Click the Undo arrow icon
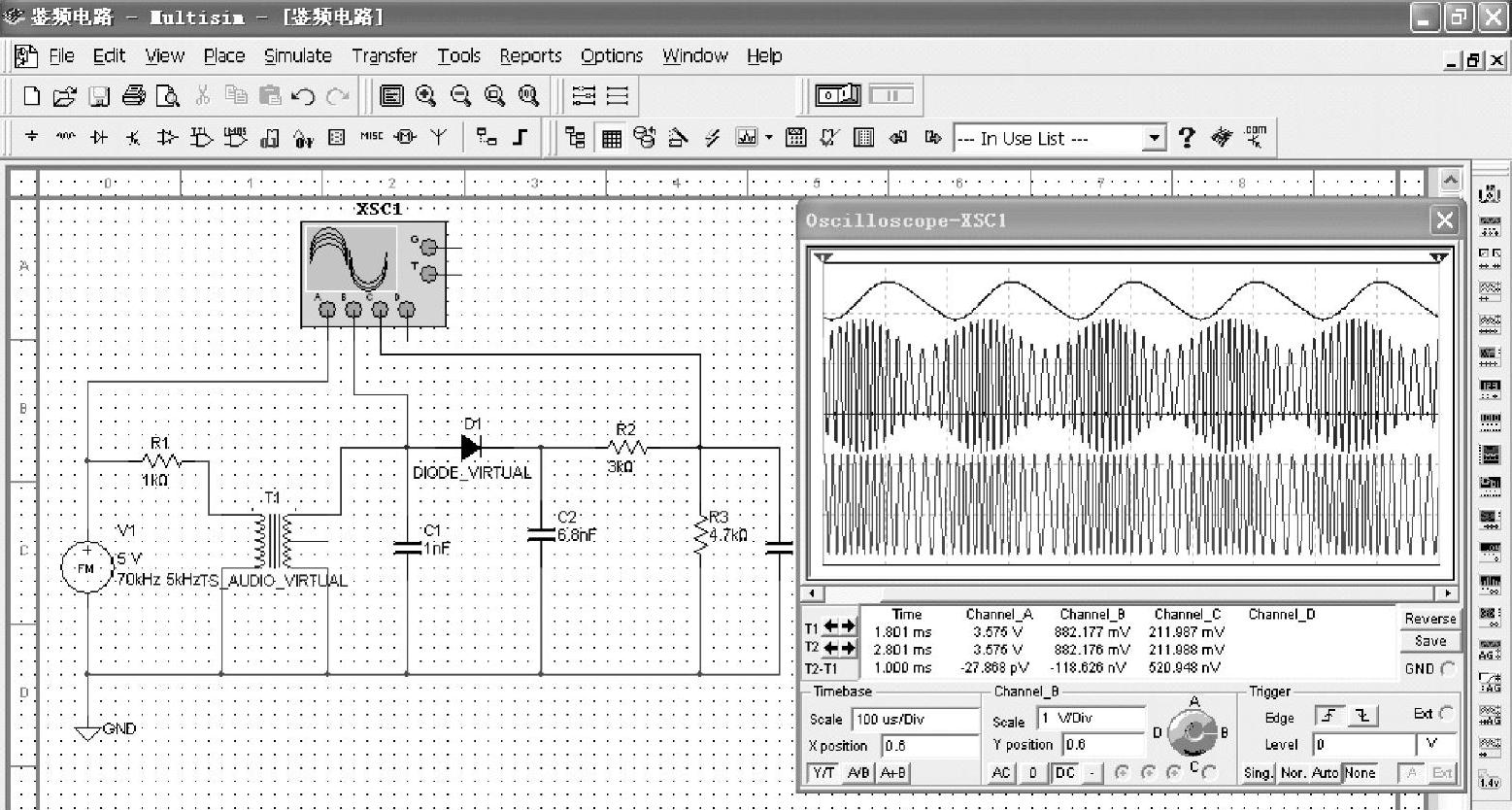The width and height of the screenshot is (1512, 810). point(303,96)
